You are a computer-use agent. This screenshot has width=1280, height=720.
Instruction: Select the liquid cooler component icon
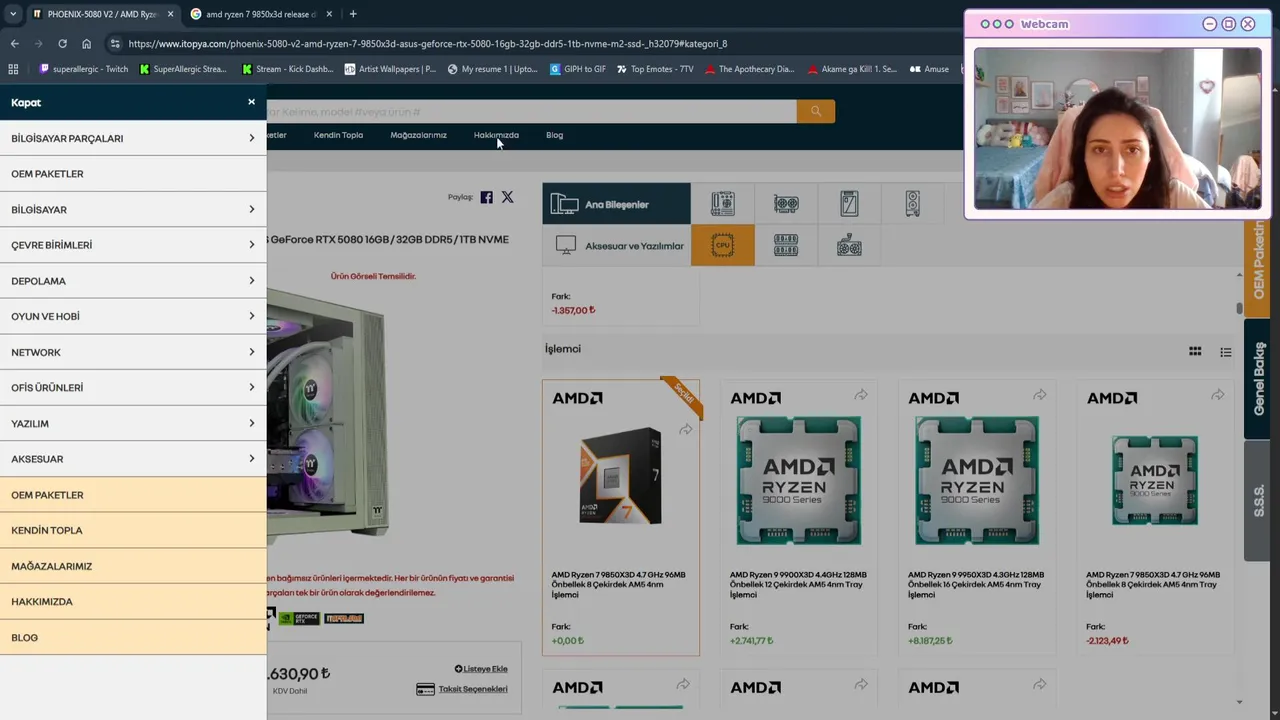849,246
